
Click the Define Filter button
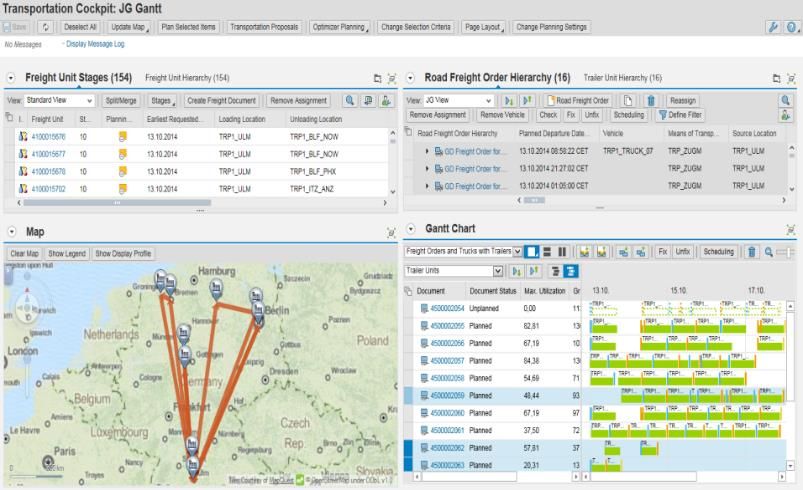680,115
